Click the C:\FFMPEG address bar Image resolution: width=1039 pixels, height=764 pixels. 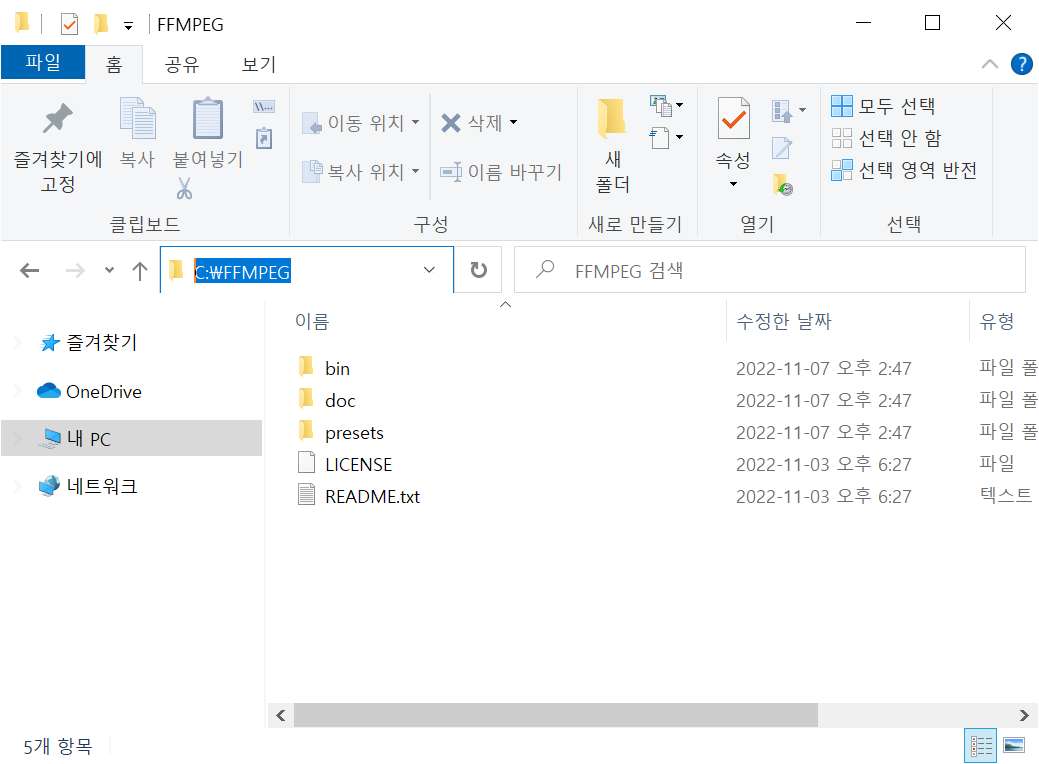(x=307, y=270)
